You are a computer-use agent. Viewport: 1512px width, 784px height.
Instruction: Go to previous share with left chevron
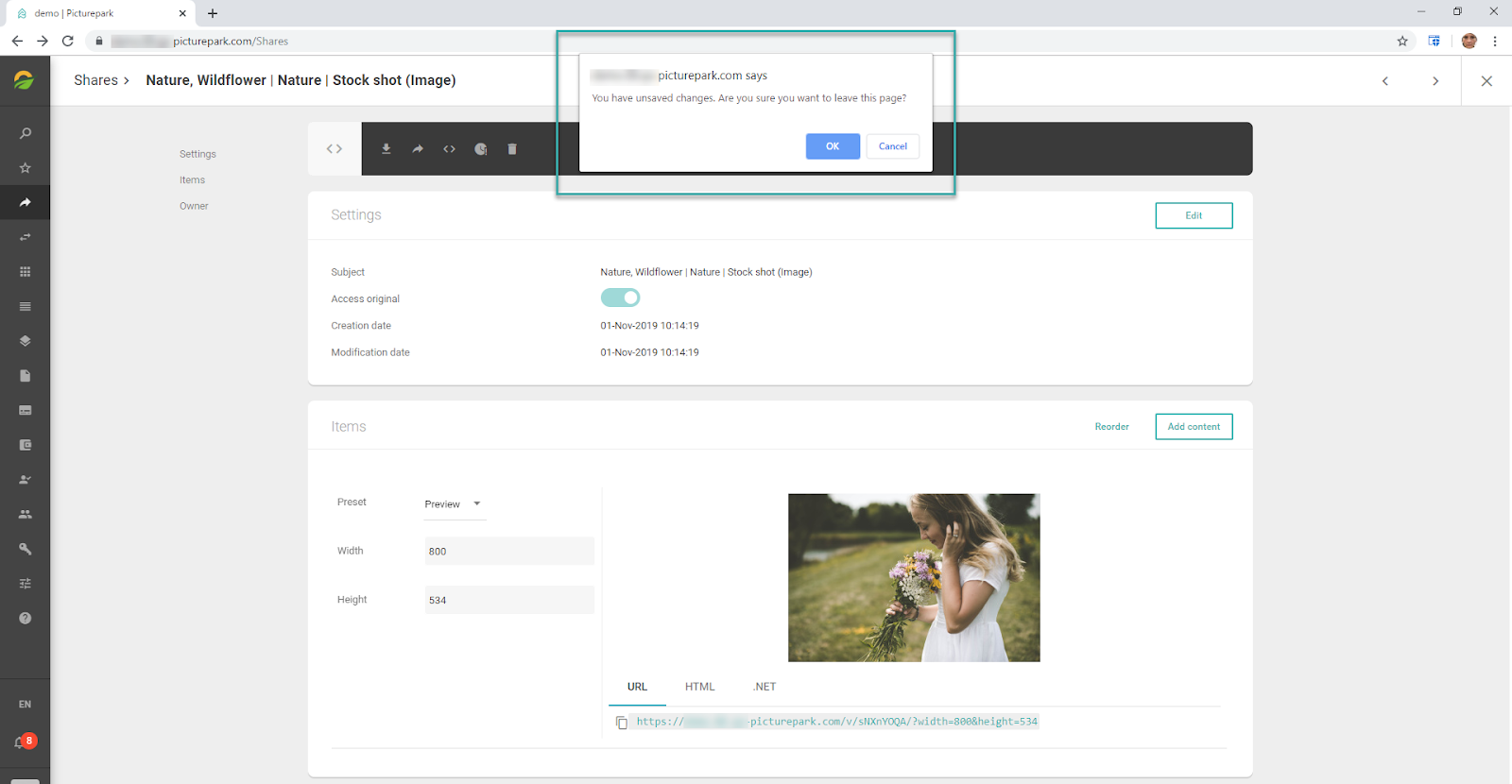click(1385, 81)
